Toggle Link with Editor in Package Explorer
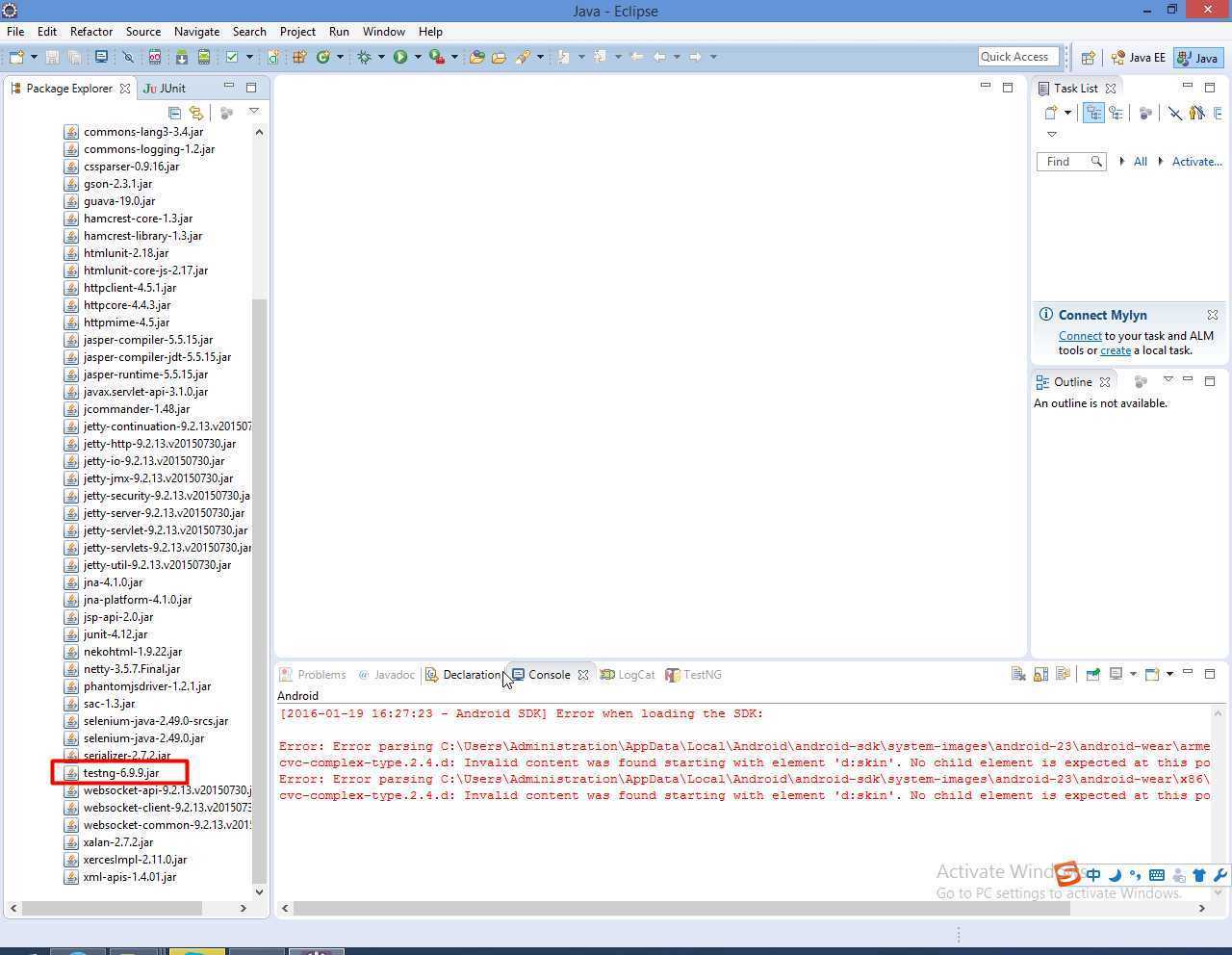The height and width of the screenshot is (955, 1232). [196, 113]
